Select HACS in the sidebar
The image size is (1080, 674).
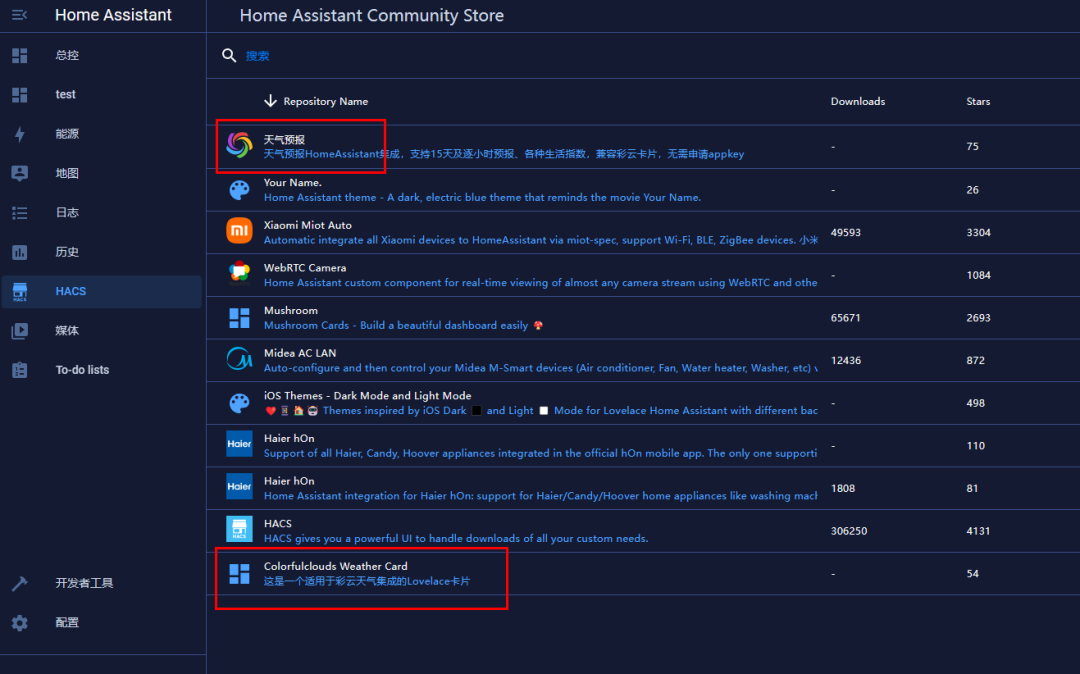(101, 291)
